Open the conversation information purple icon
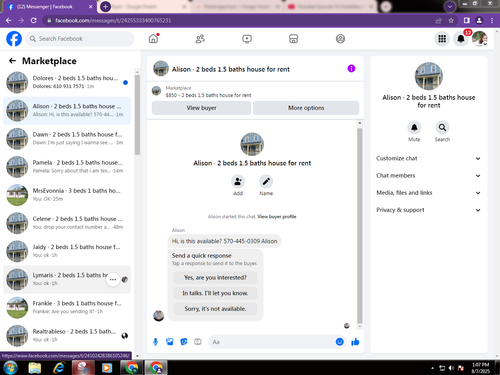The image size is (500, 375). pyautogui.click(x=351, y=69)
